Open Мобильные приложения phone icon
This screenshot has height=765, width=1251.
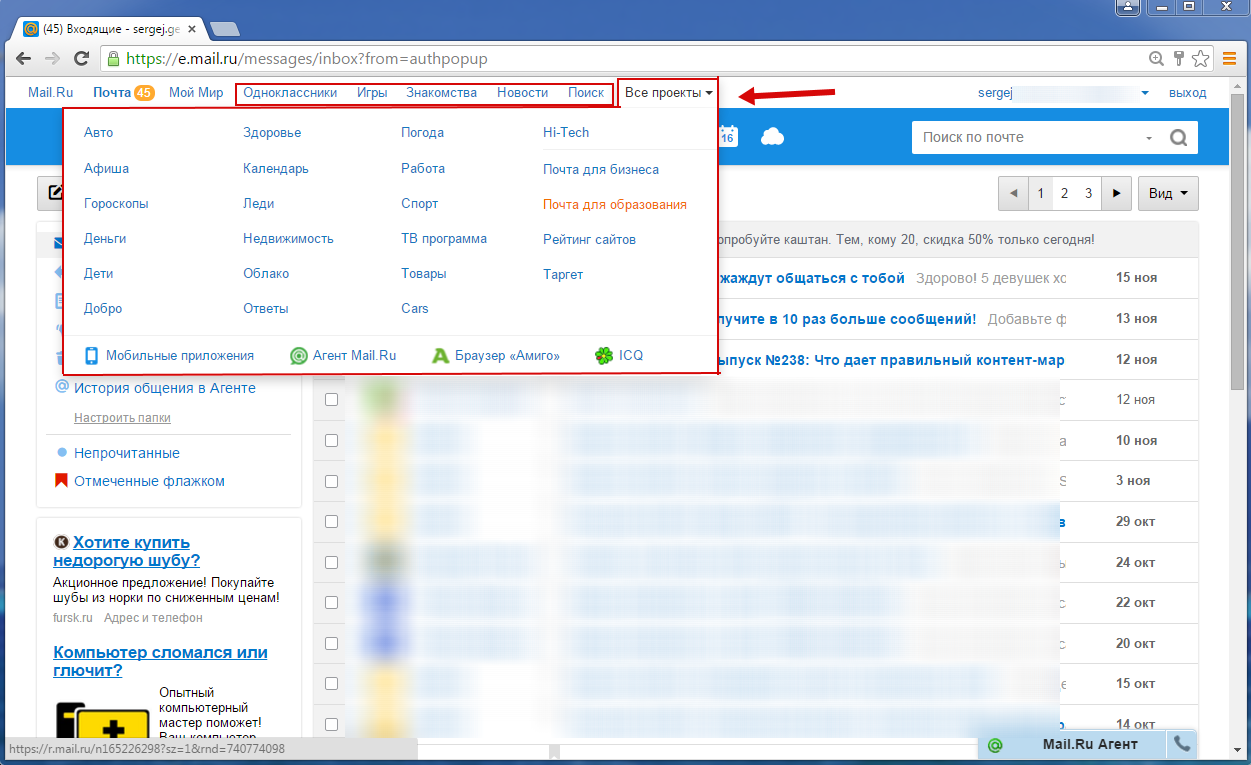(91, 355)
